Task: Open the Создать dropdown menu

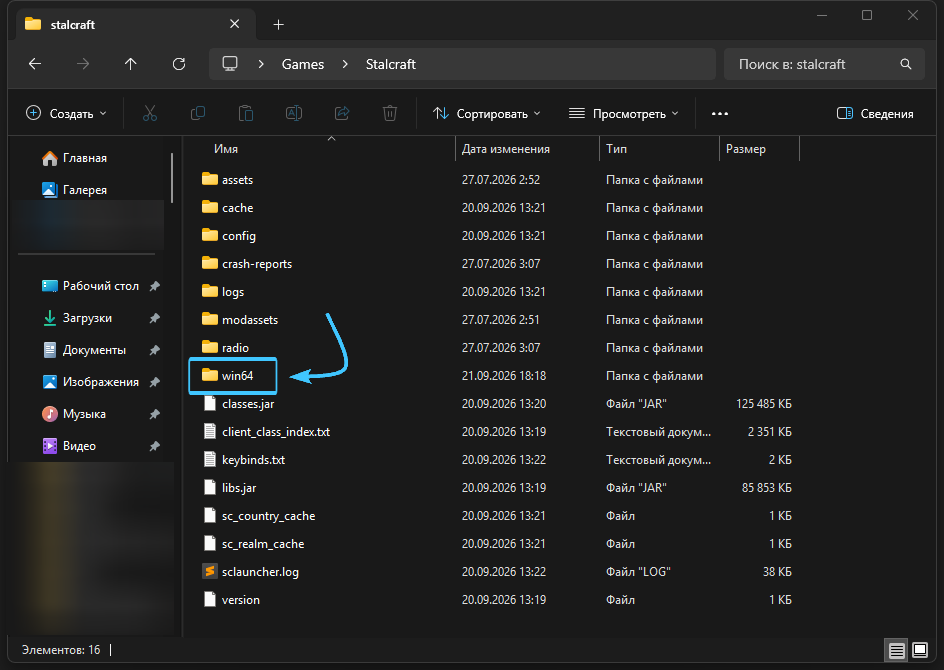Action: coord(66,114)
